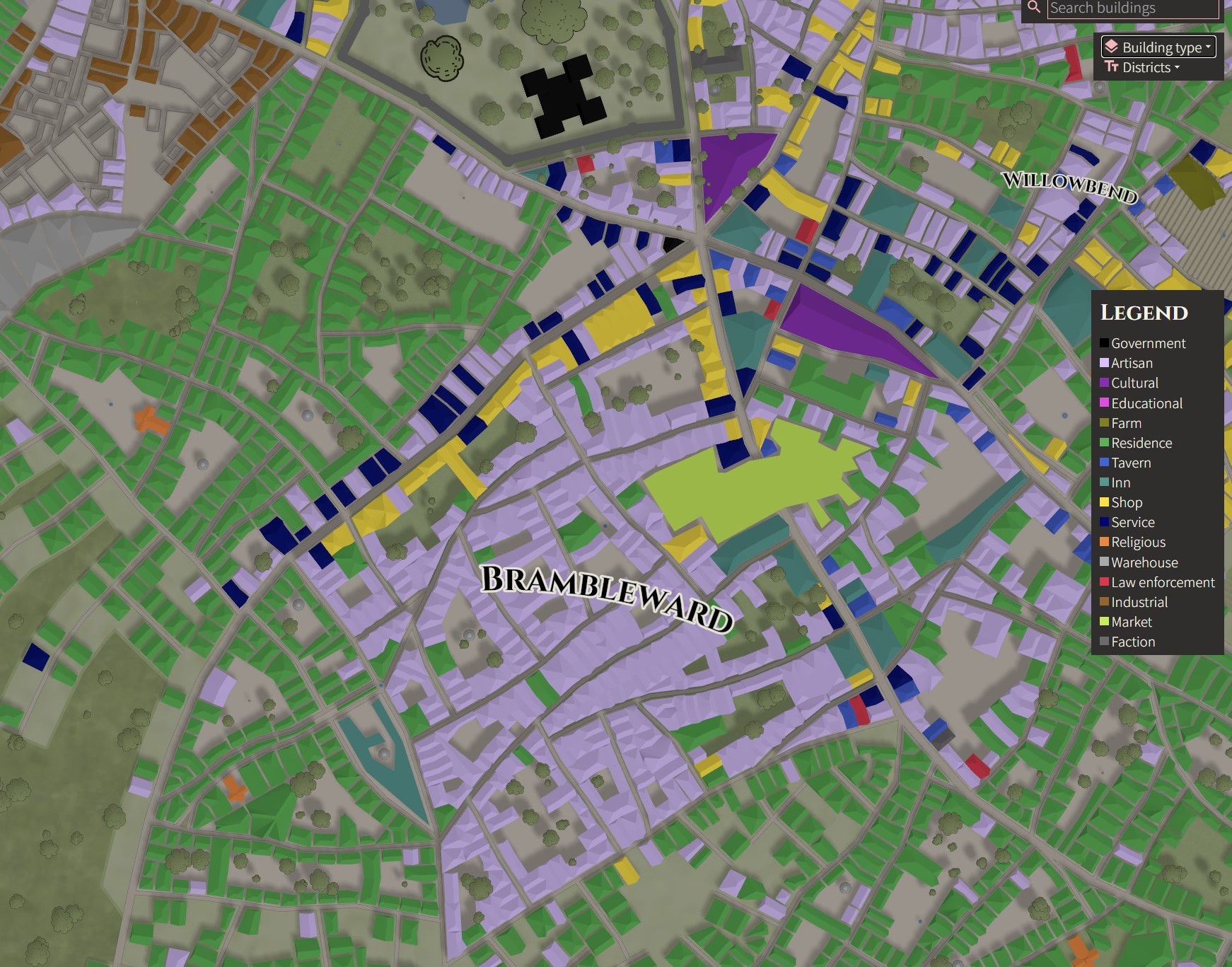
Task: Toggle the Tavern legend entry
Action: click(1130, 463)
